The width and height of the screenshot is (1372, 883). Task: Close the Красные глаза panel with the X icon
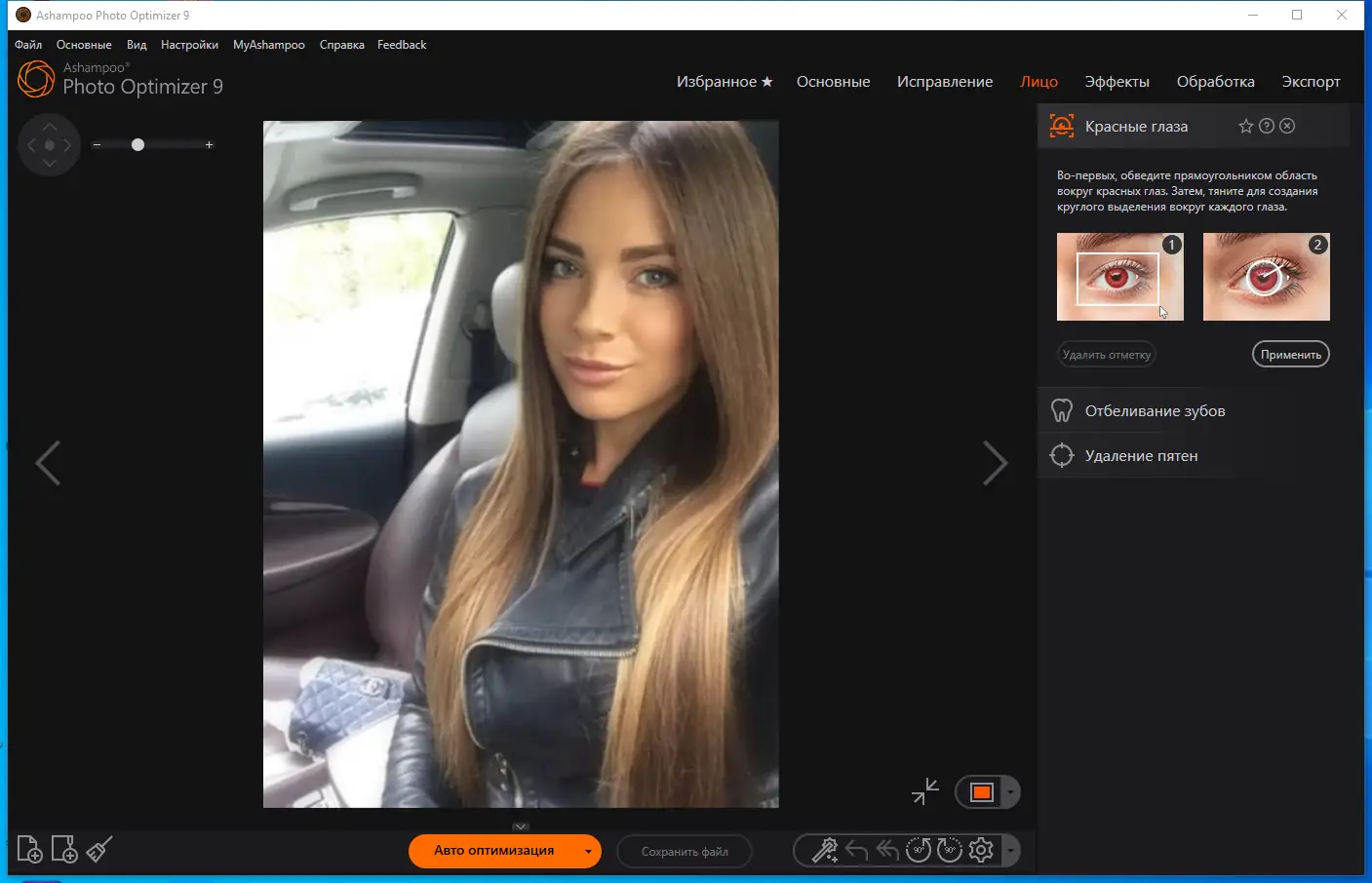[1287, 126]
